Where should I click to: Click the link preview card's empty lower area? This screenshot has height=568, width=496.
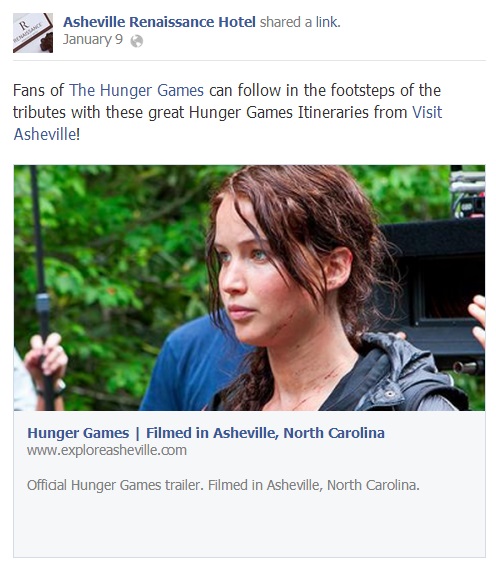[x=249, y=527]
